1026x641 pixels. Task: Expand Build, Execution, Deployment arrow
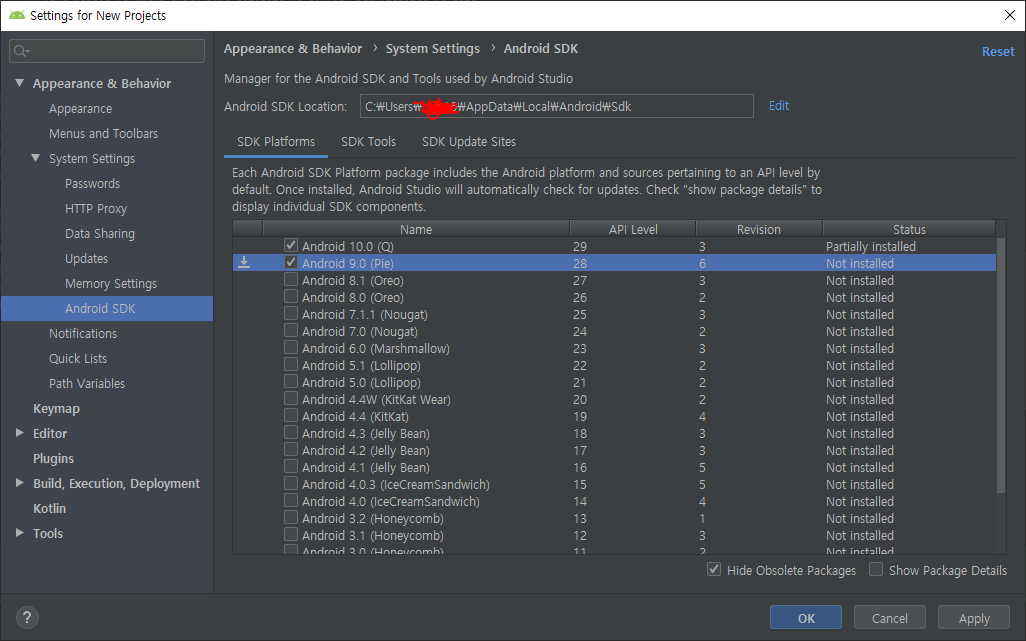pyautogui.click(x=20, y=483)
